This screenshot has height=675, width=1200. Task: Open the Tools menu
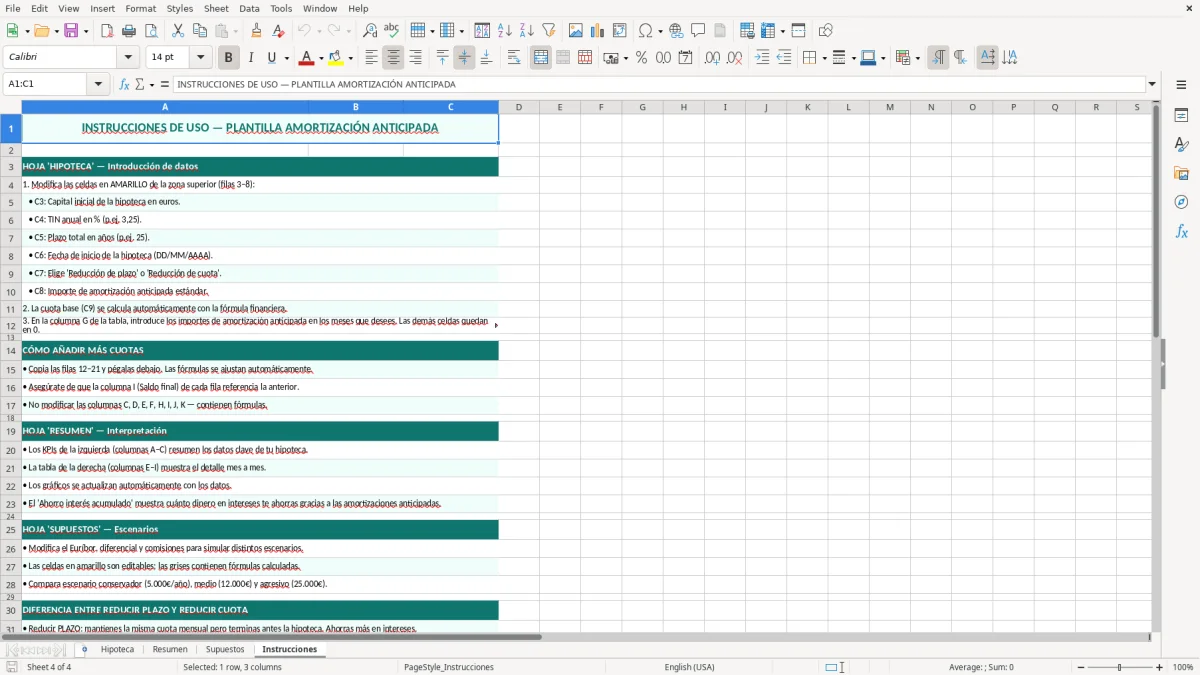[281, 8]
